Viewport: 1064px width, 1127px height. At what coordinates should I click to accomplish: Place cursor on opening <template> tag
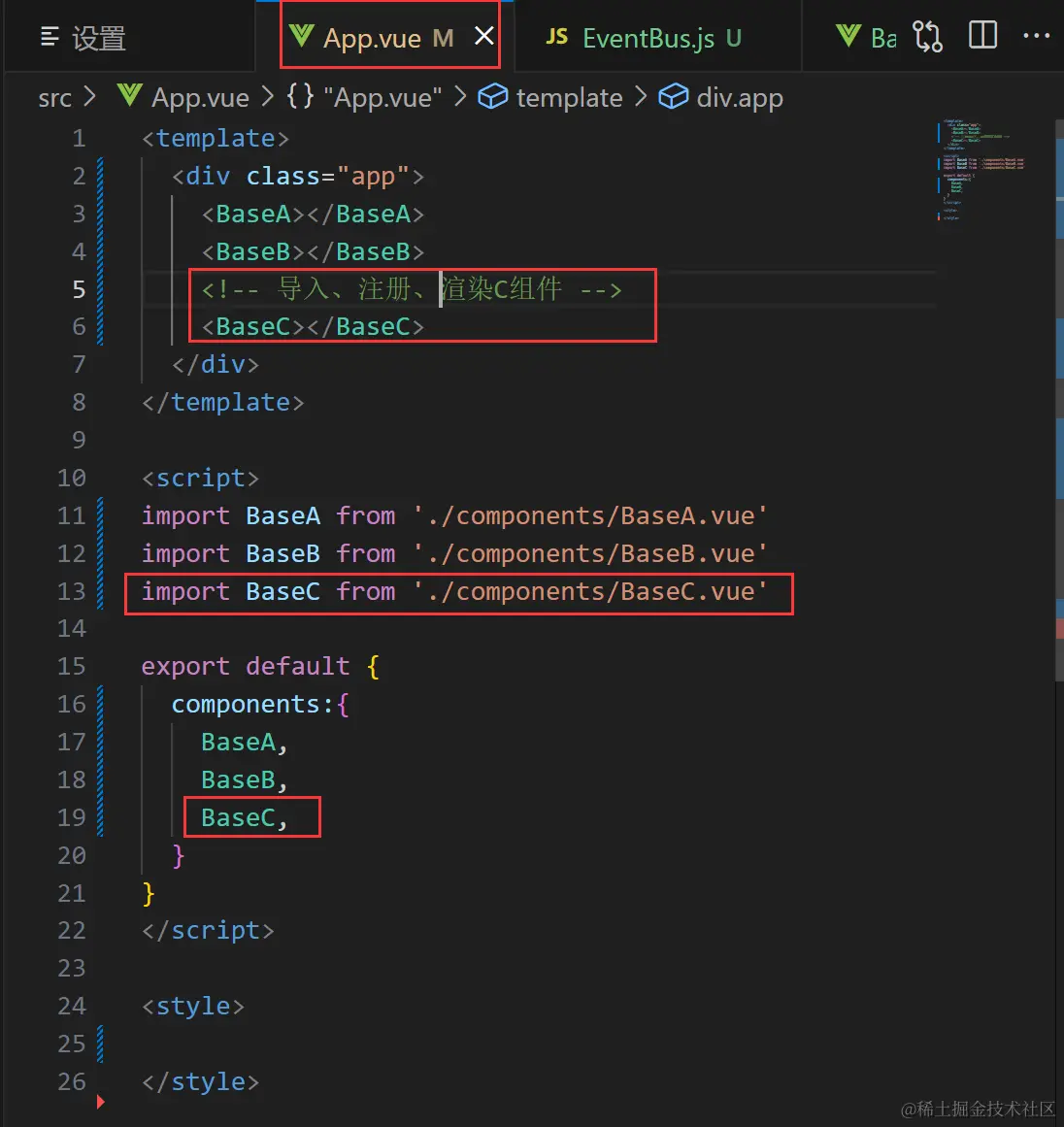[x=216, y=138]
